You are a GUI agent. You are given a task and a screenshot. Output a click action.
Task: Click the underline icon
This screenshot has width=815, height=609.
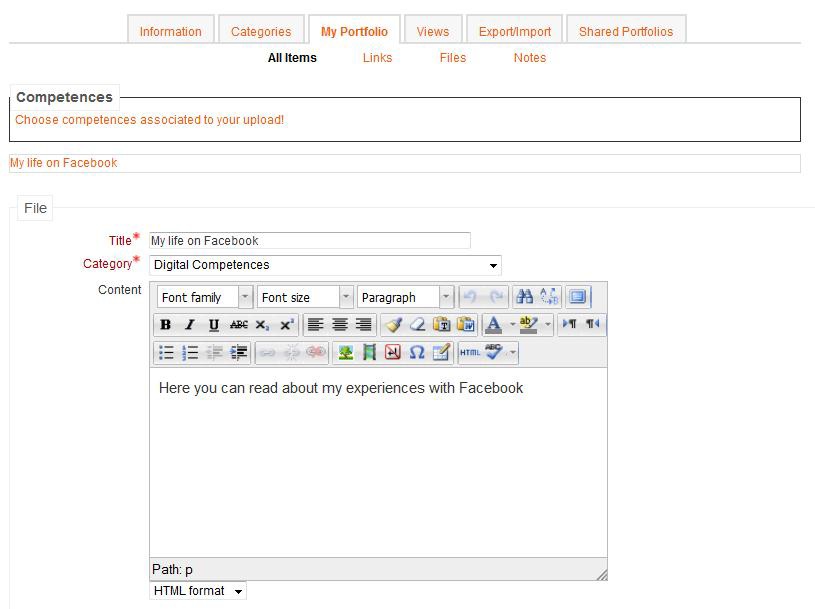click(x=214, y=325)
